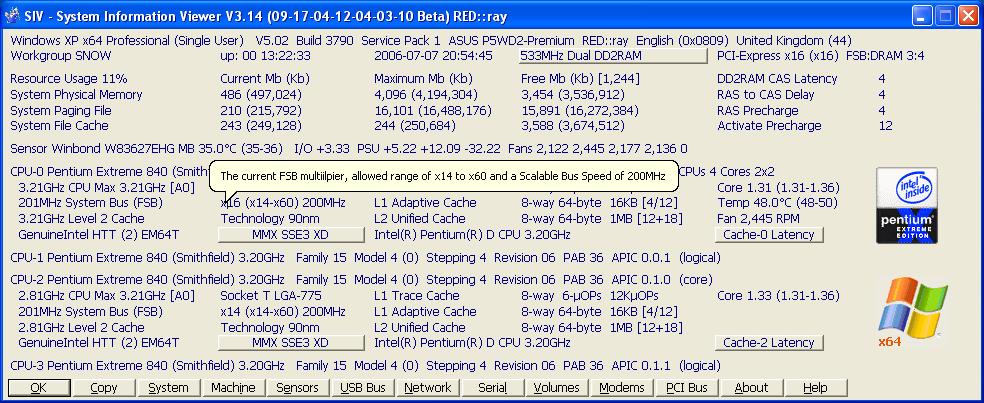Open the System page
This screenshot has width=984, height=403.
[x=168, y=388]
